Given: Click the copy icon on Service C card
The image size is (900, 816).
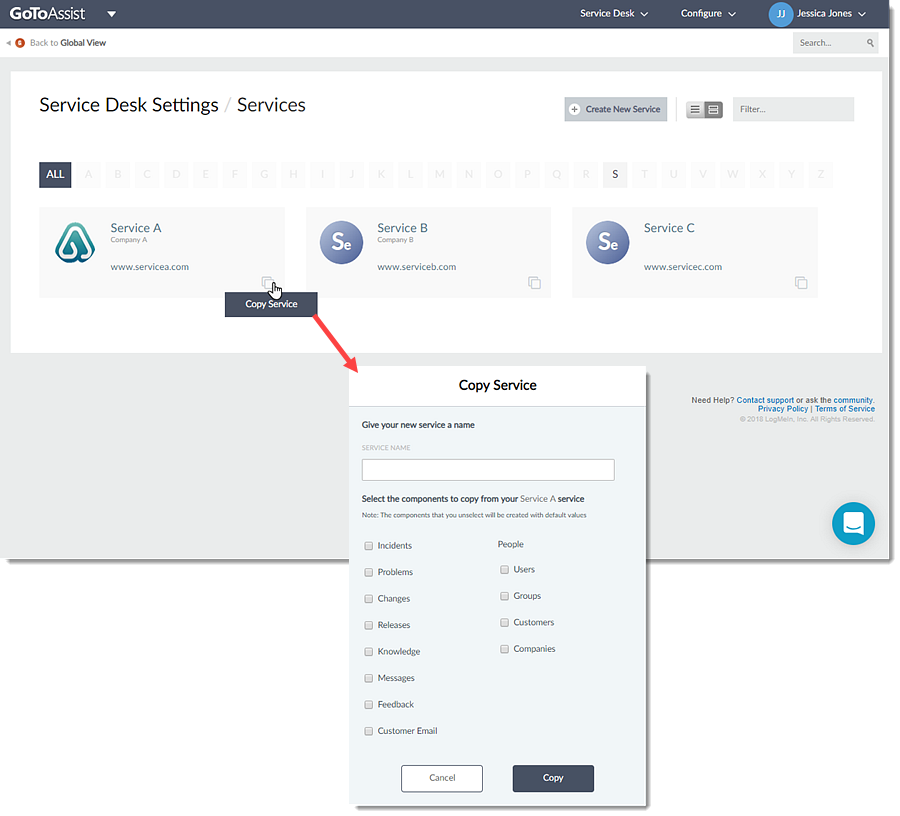Looking at the screenshot, I should (x=801, y=283).
